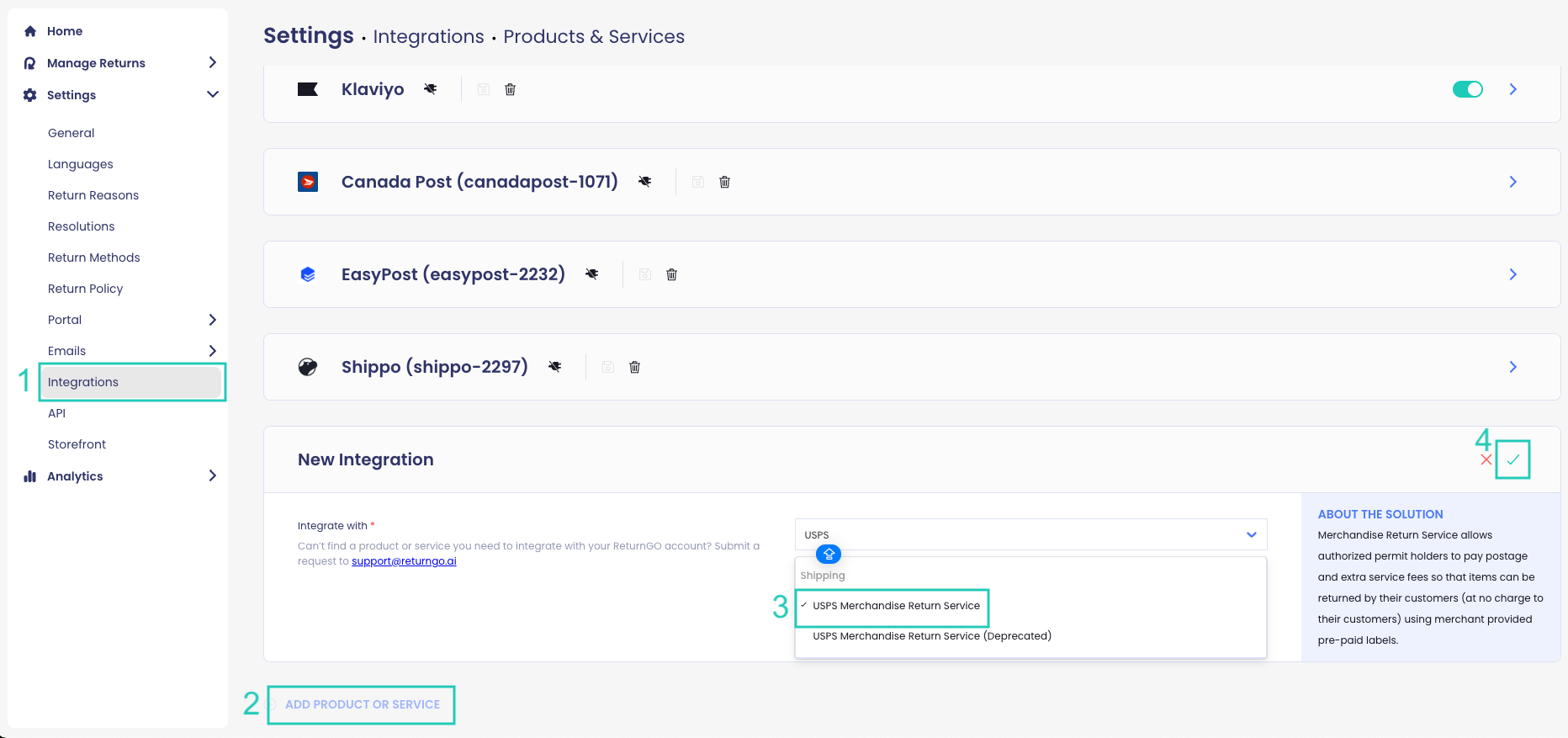Viewport: 1568px width, 738px height.
Task: Click the EasyPost logo icon
Action: tap(308, 274)
